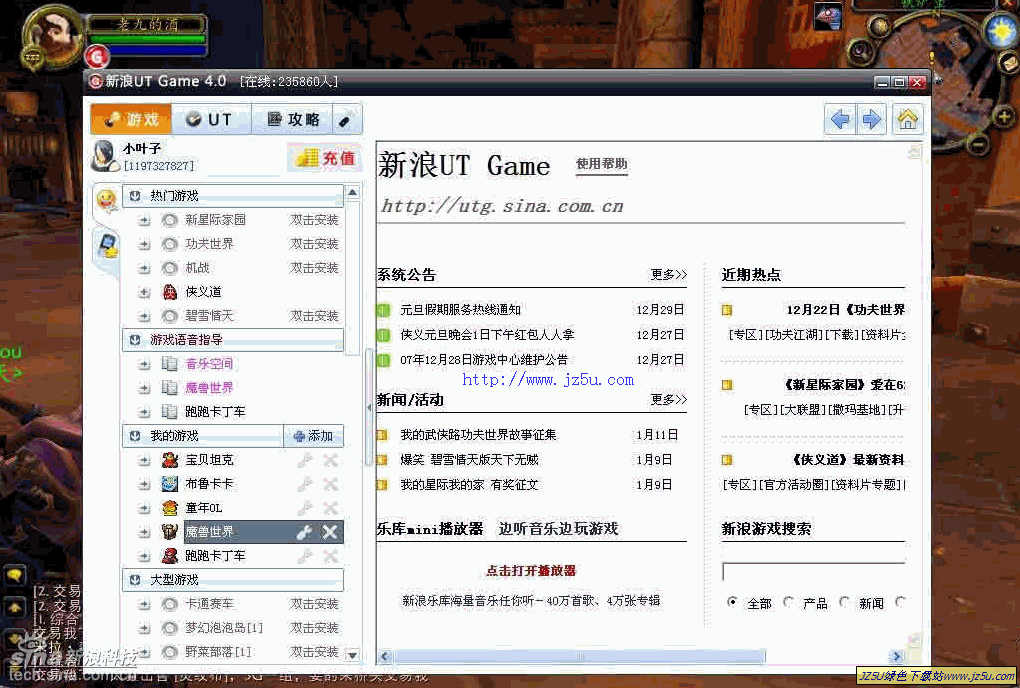
Task: Open the 使用帮助 link
Action: click(x=602, y=164)
